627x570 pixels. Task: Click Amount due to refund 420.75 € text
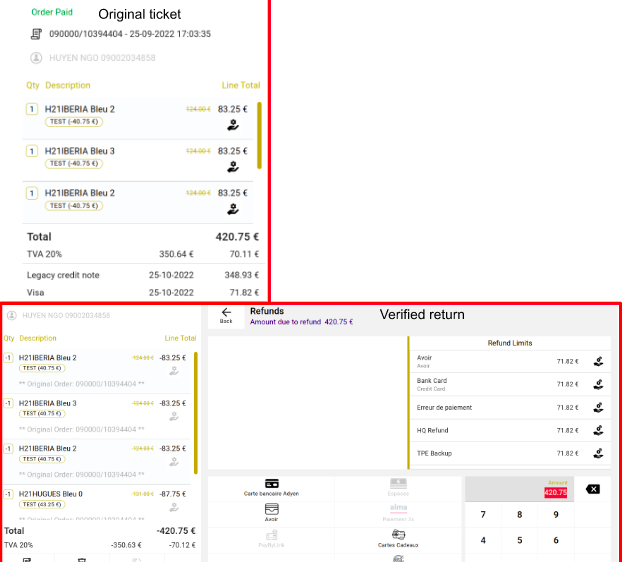(x=302, y=322)
